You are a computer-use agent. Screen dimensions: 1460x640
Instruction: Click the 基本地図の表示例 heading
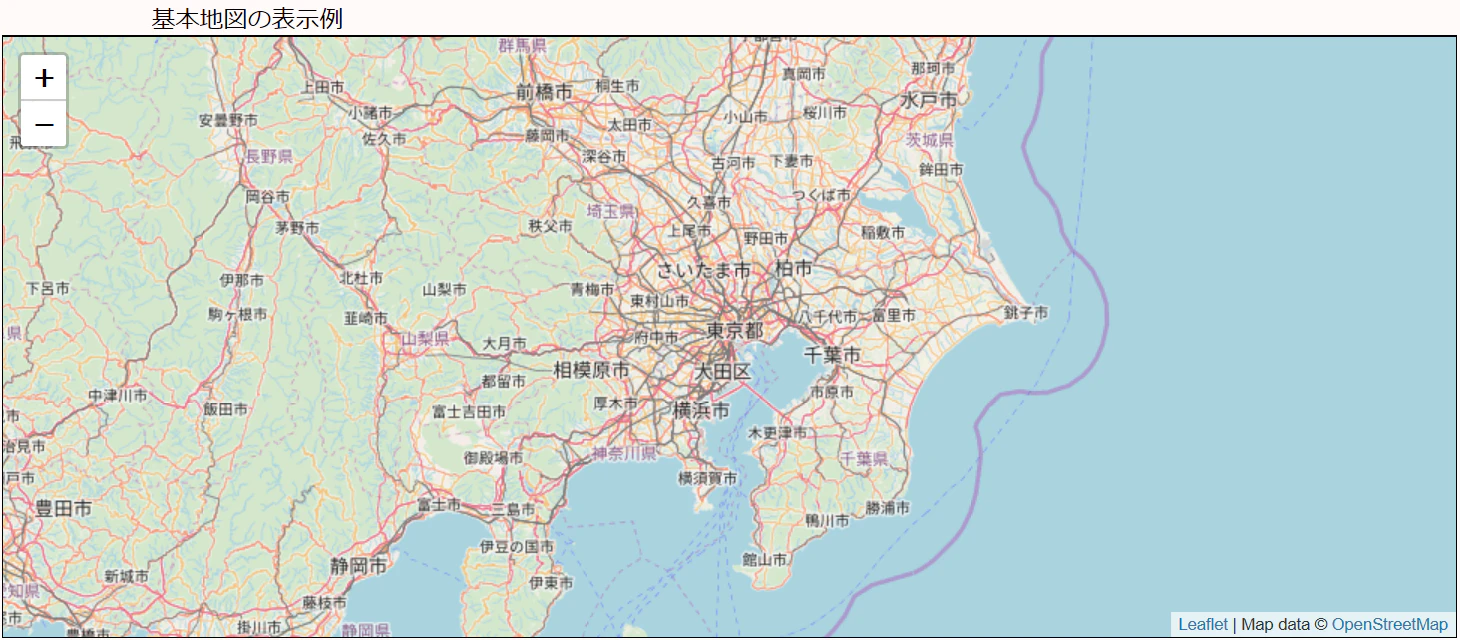click(247, 19)
